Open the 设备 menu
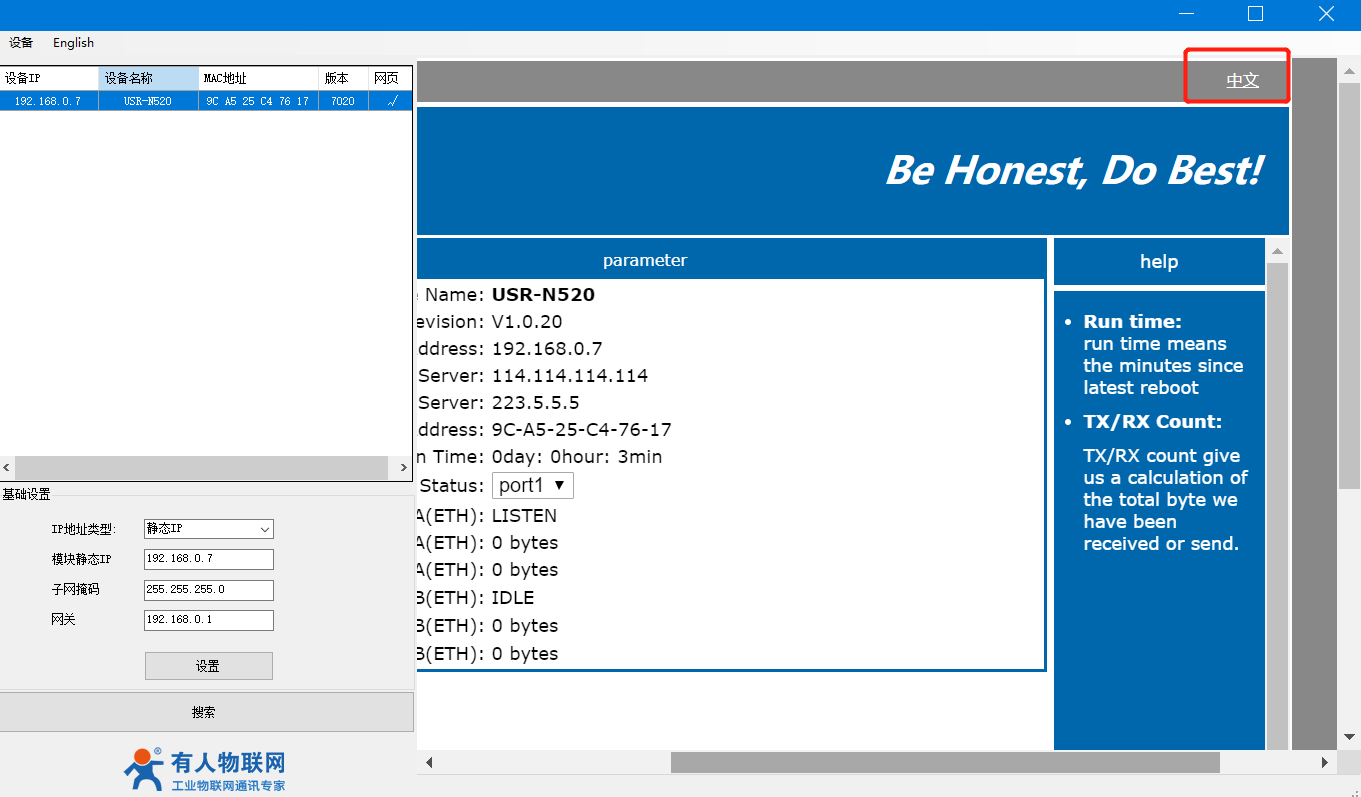 pyautogui.click(x=21, y=43)
